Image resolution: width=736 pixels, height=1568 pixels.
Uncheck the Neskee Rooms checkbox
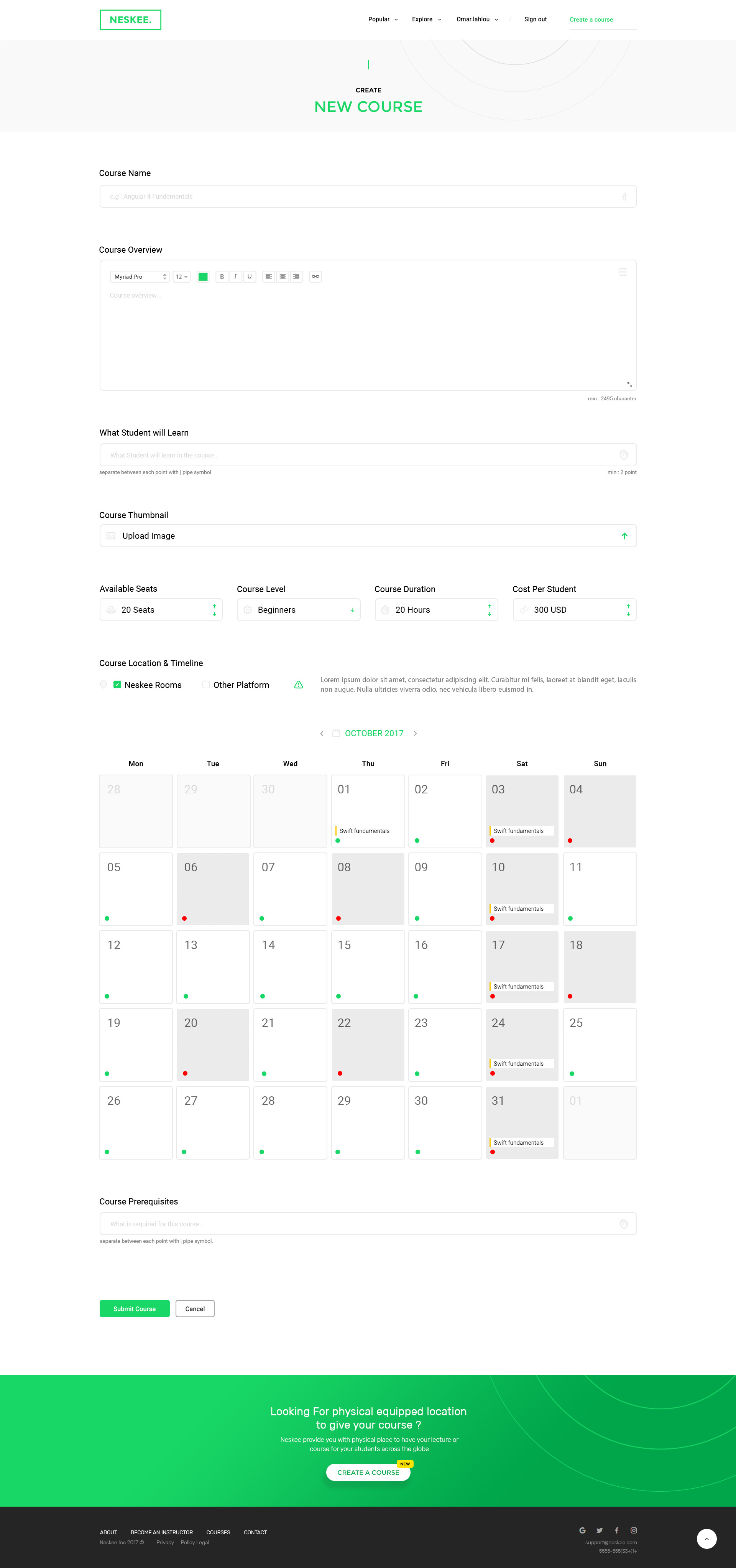click(117, 685)
